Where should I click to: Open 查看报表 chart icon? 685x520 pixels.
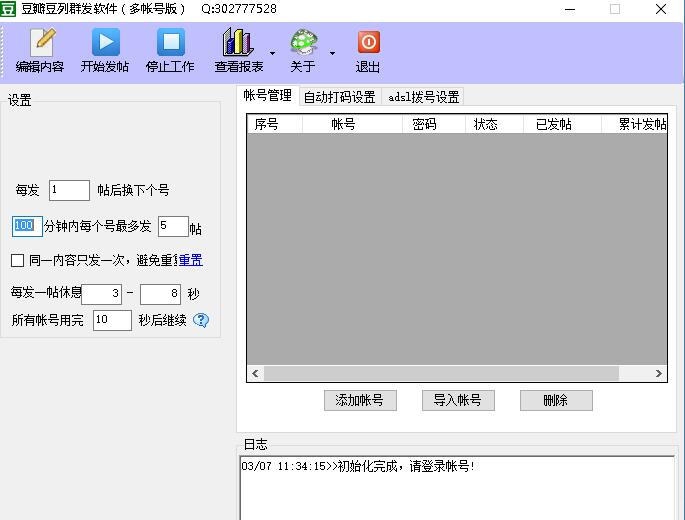click(238, 43)
